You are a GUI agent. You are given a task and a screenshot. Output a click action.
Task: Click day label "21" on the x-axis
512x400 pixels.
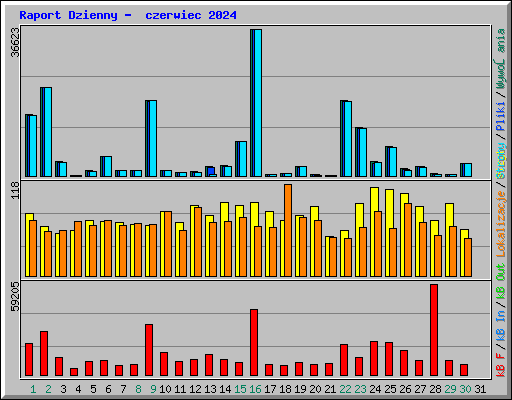[x=330, y=389]
